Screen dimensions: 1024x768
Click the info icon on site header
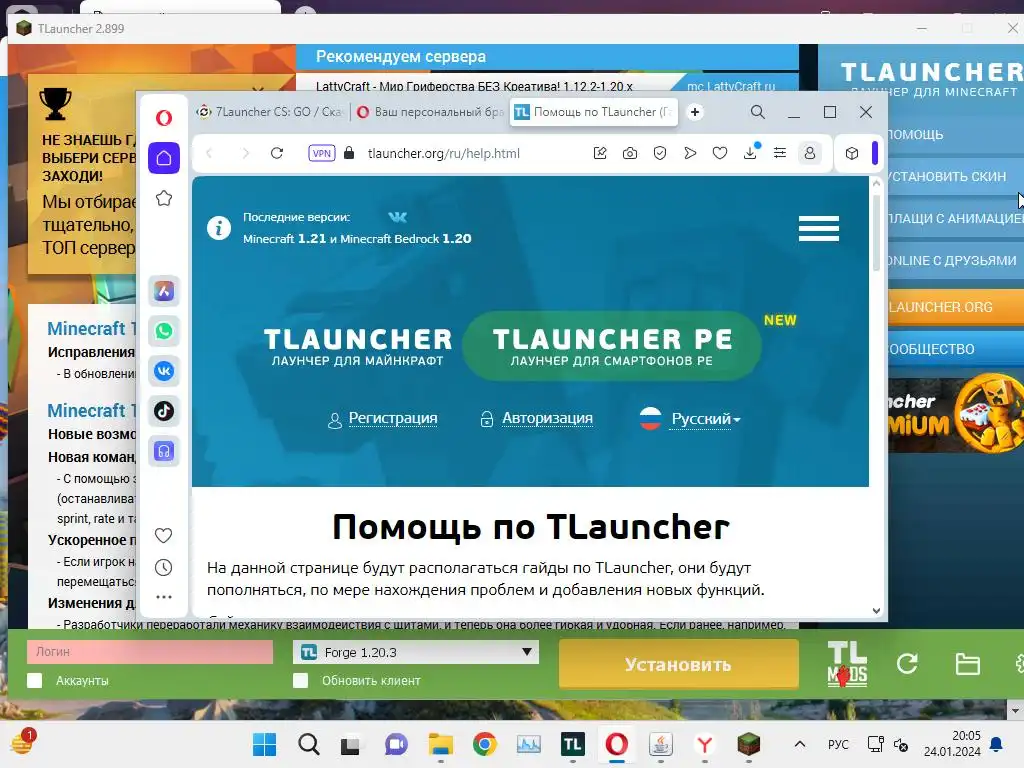[x=219, y=228]
